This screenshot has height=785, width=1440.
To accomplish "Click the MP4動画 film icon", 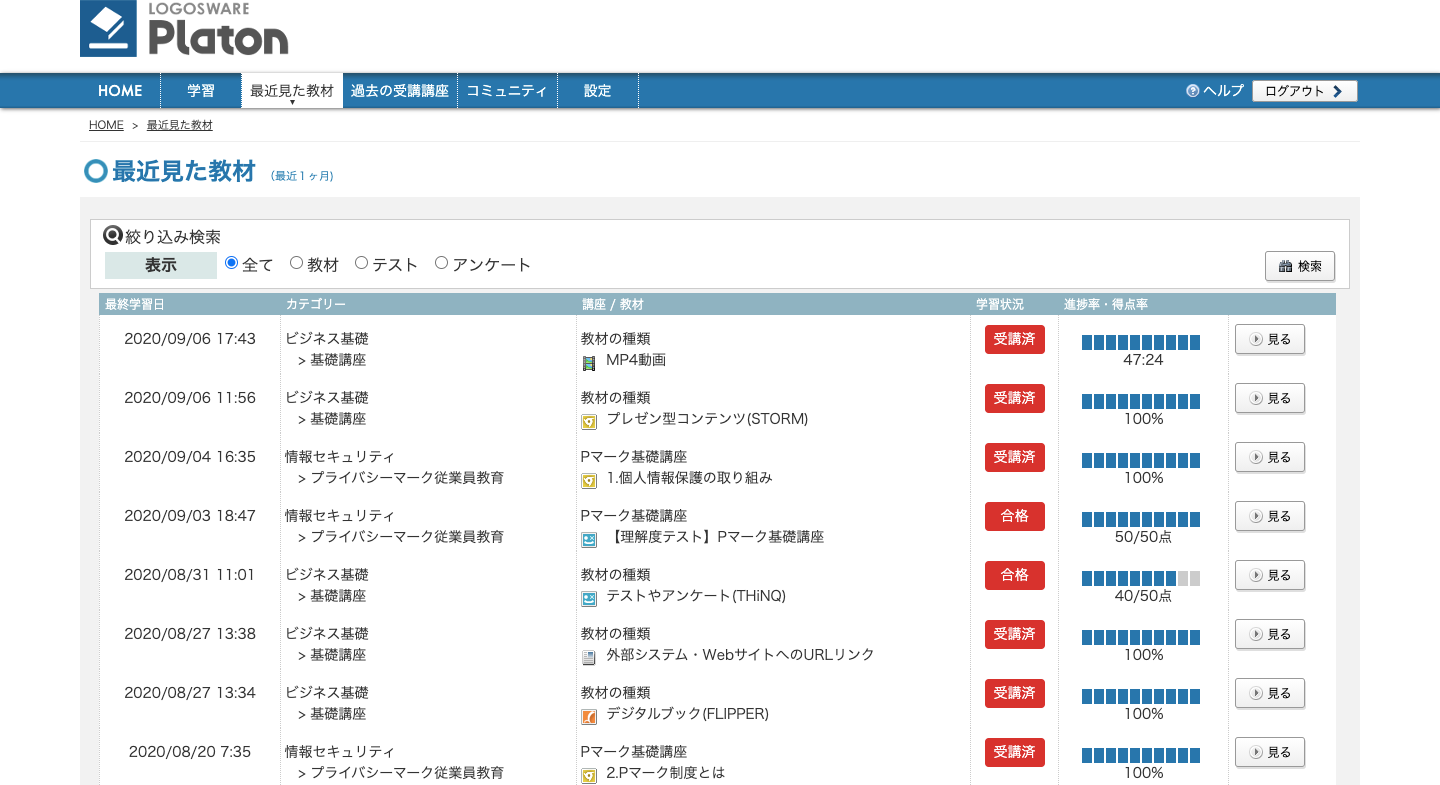I will click(x=589, y=362).
